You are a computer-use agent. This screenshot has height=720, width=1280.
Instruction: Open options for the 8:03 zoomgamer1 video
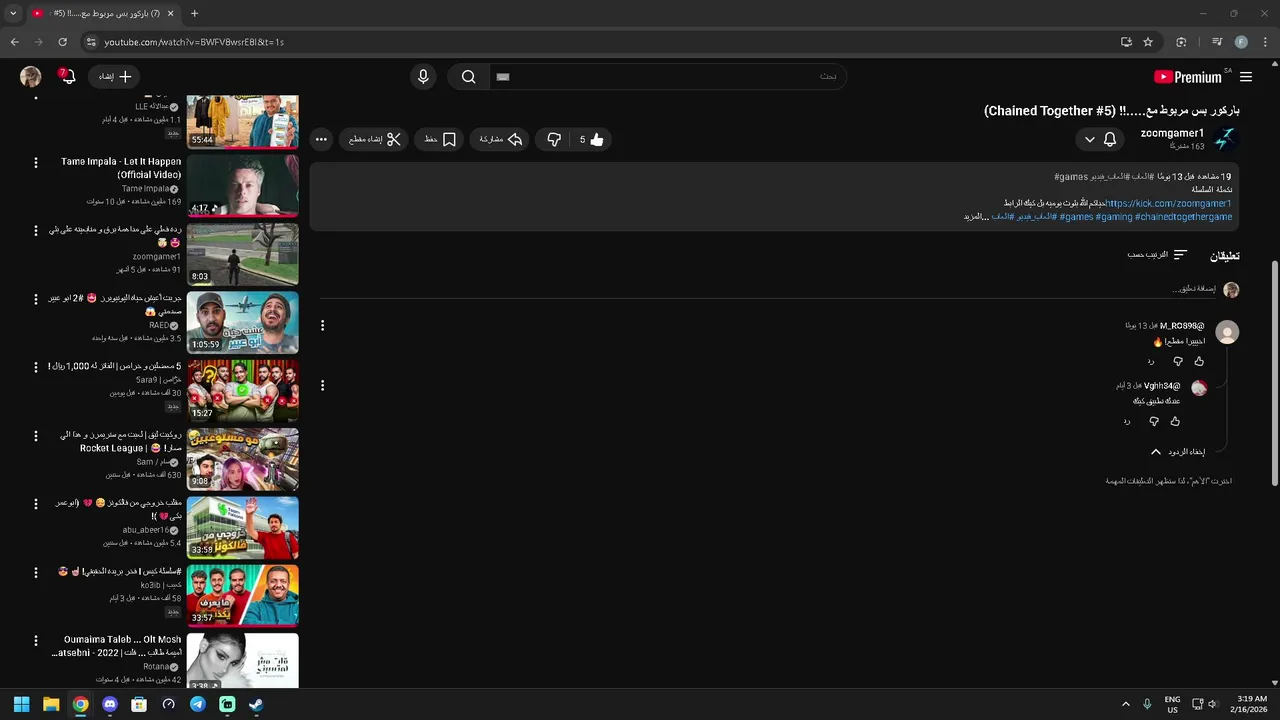36,230
